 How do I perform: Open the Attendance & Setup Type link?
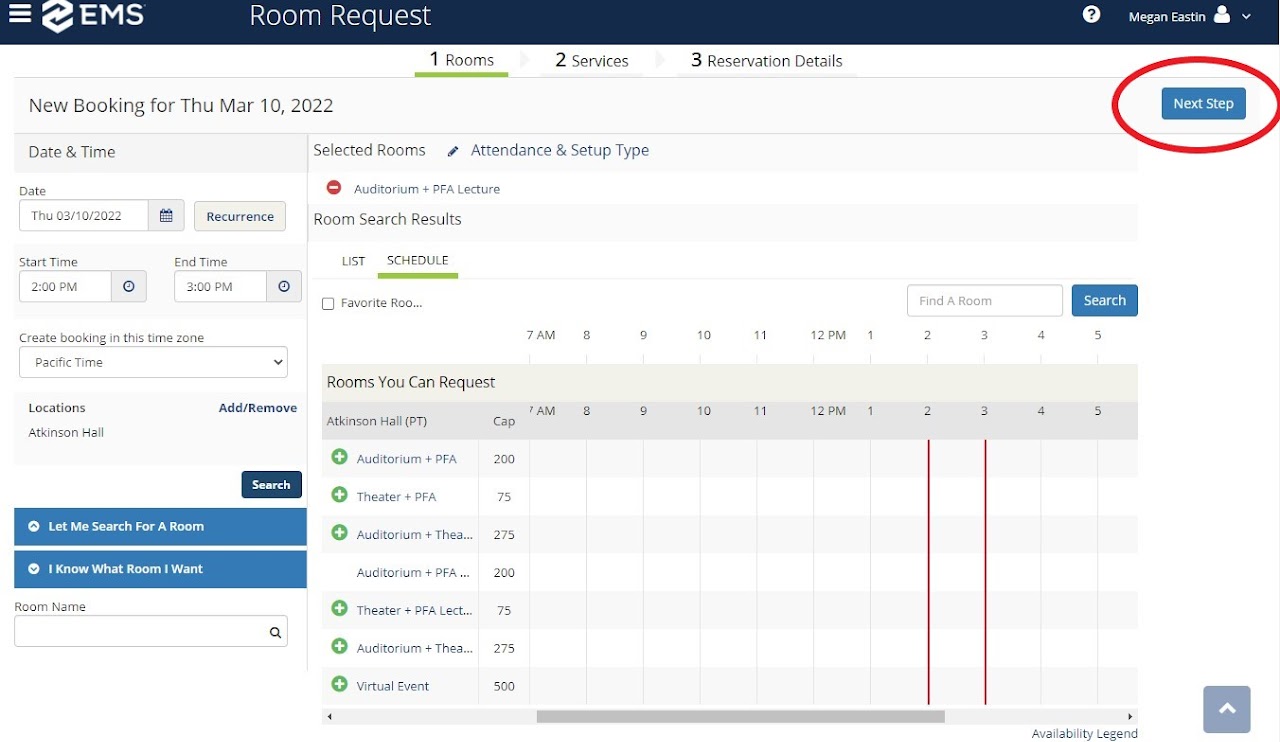[560, 150]
